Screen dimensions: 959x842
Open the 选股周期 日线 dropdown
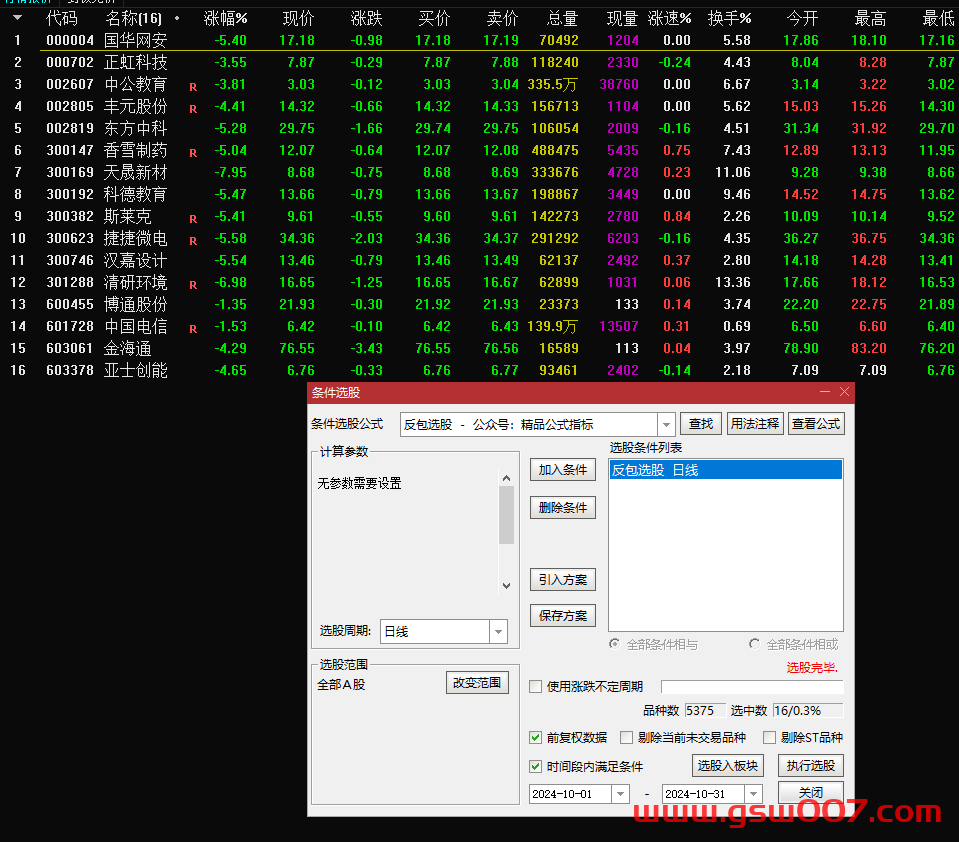[x=498, y=632]
